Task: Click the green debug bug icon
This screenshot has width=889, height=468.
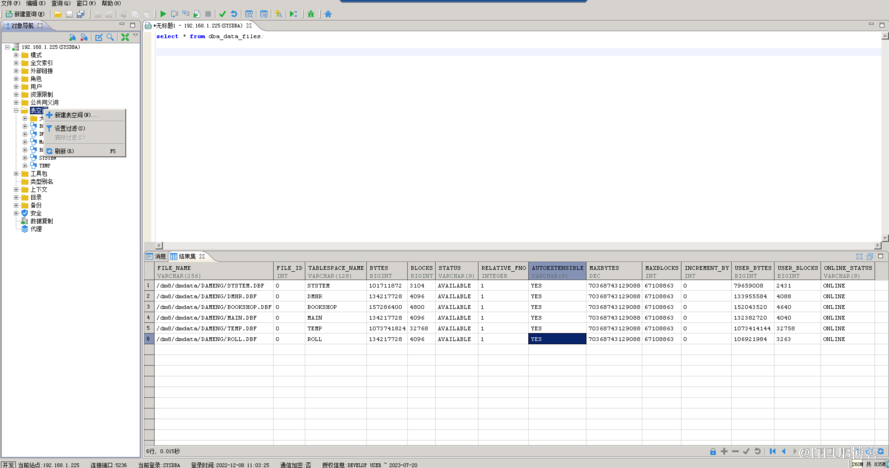Action: pyautogui.click(x=310, y=14)
